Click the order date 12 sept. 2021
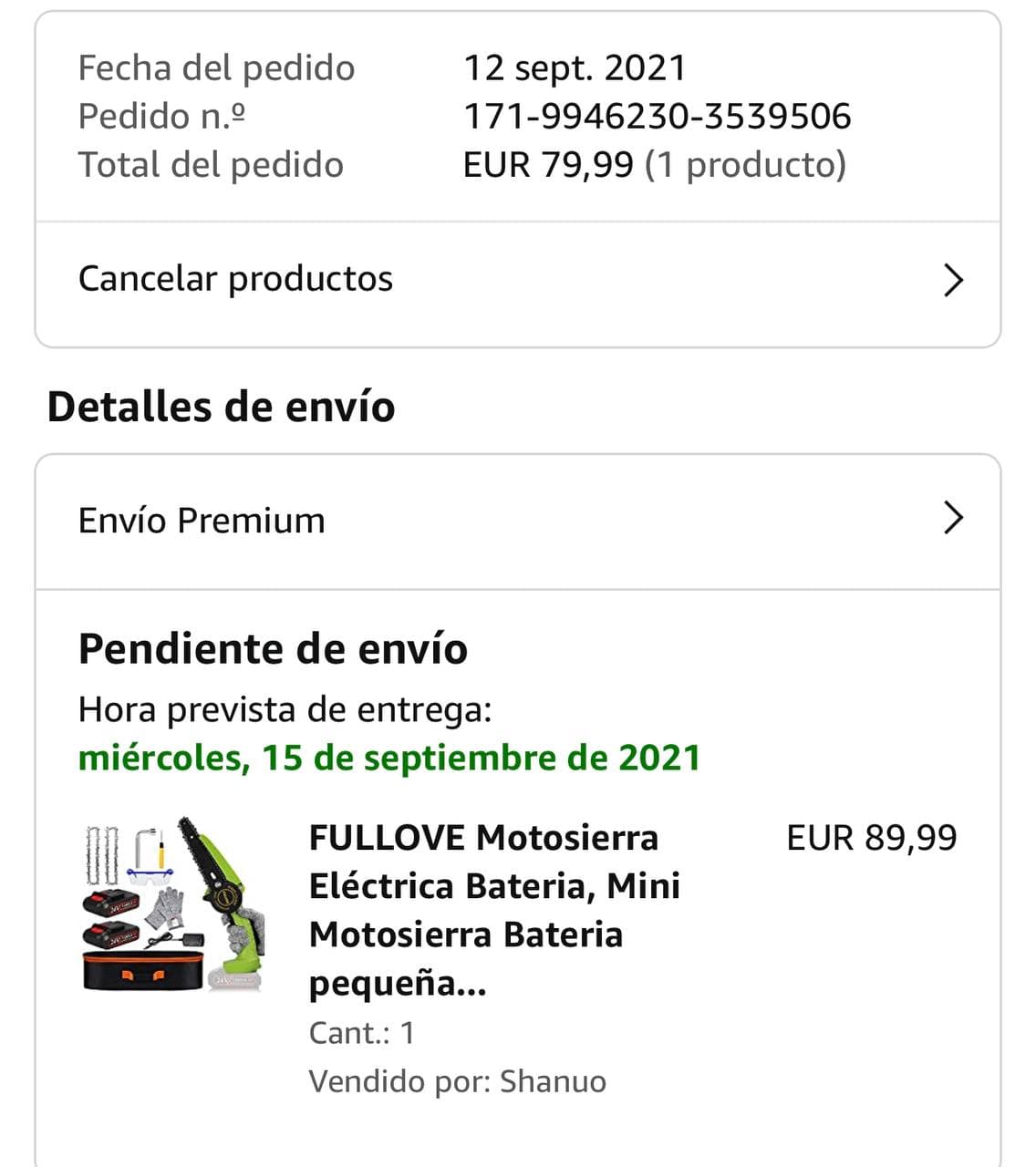This screenshot has width=1036, height=1167. click(575, 68)
